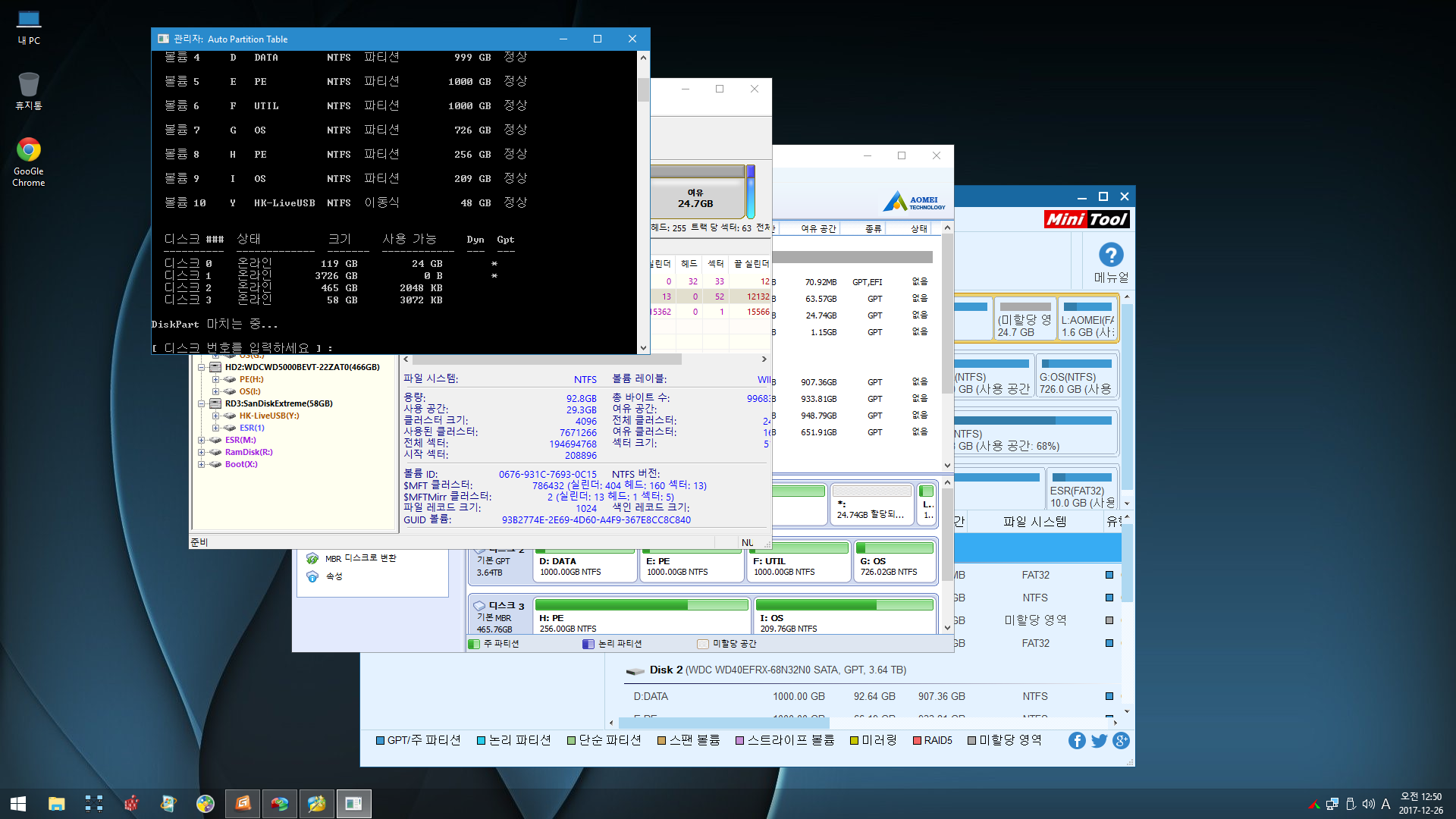Open MiniTool Twitter link icon
The width and height of the screenshot is (1456, 819).
coord(1099,741)
